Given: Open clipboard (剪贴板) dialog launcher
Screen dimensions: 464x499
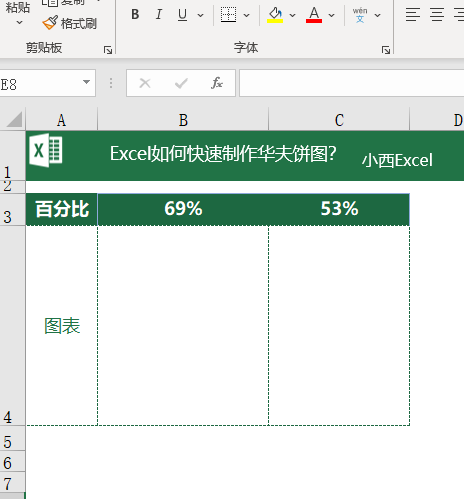Looking at the screenshot, I should point(108,50).
